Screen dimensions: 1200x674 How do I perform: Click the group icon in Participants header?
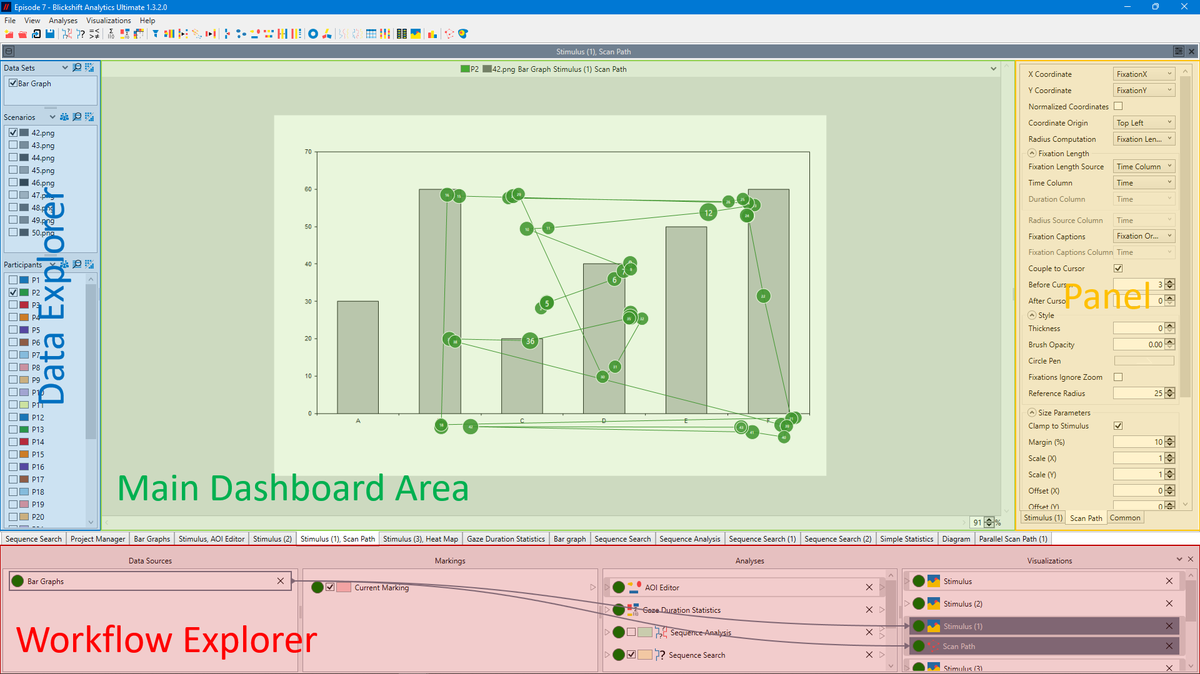click(65, 264)
